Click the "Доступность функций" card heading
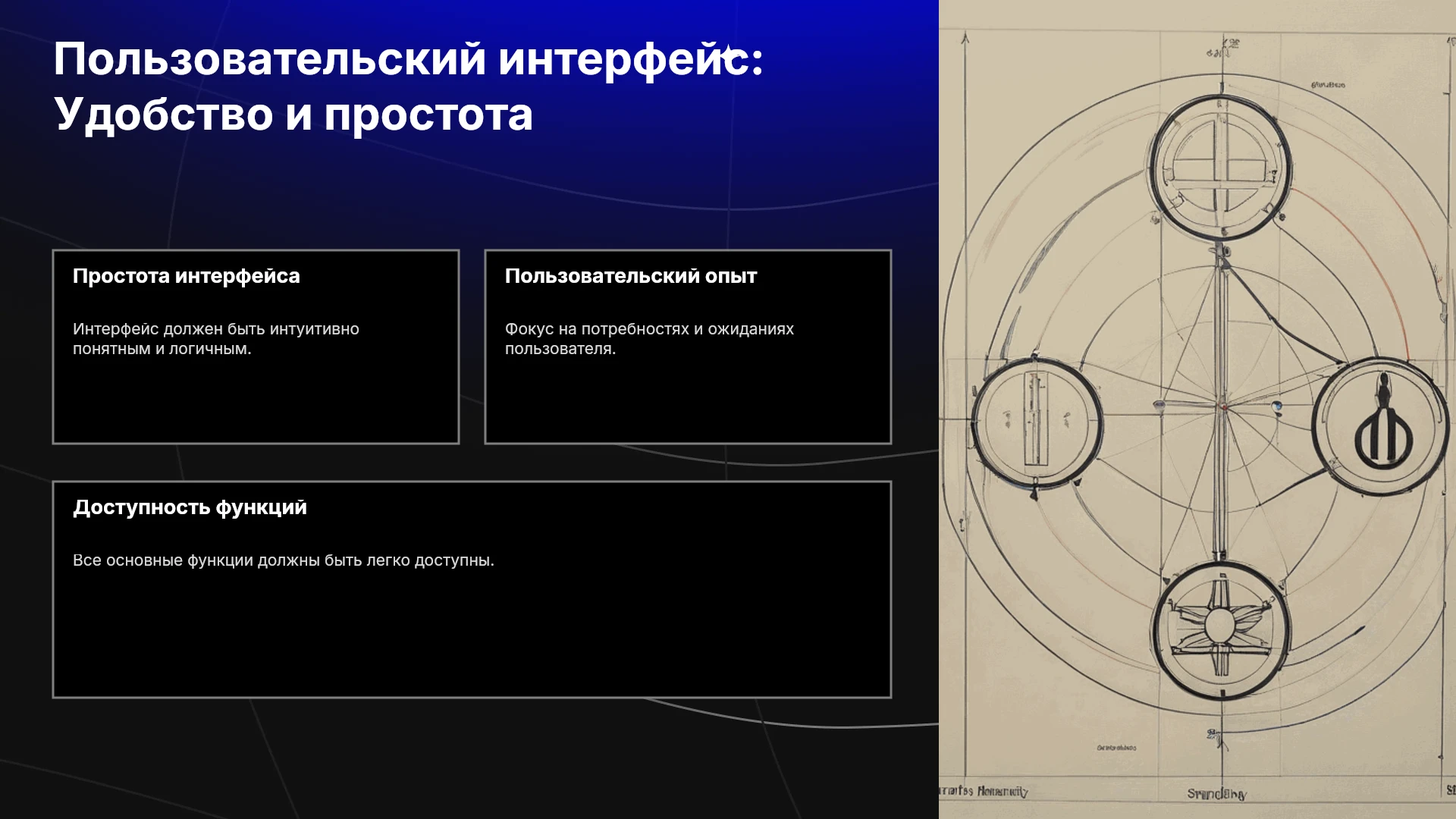 [190, 507]
